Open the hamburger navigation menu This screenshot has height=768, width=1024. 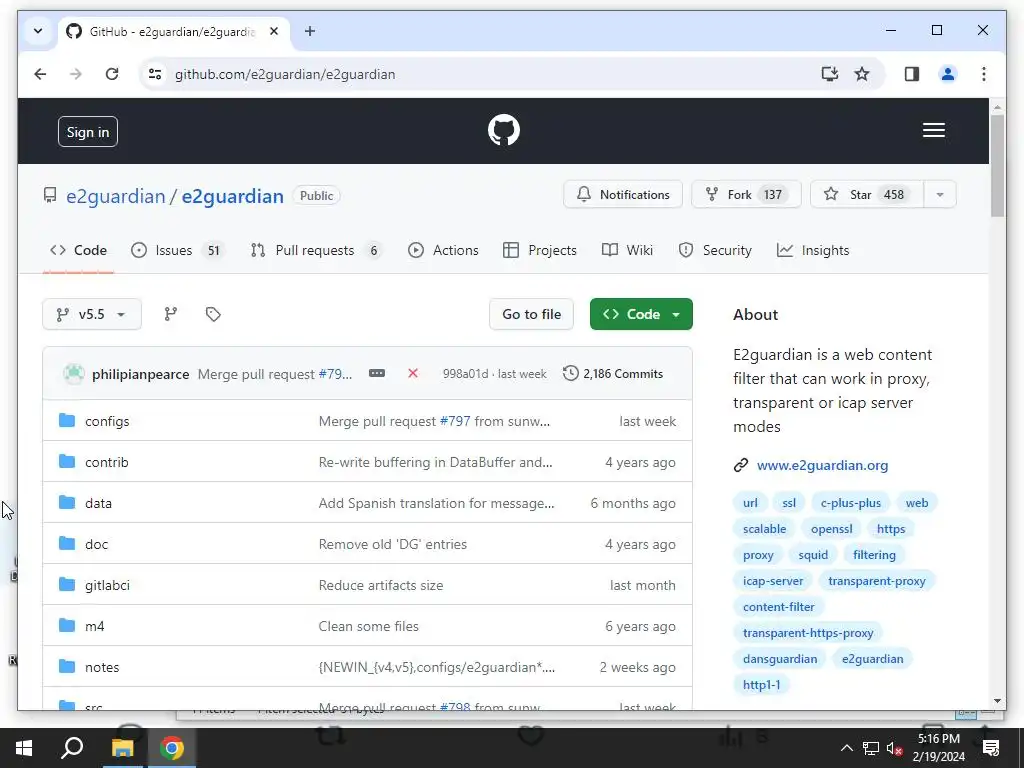coord(933,130)
